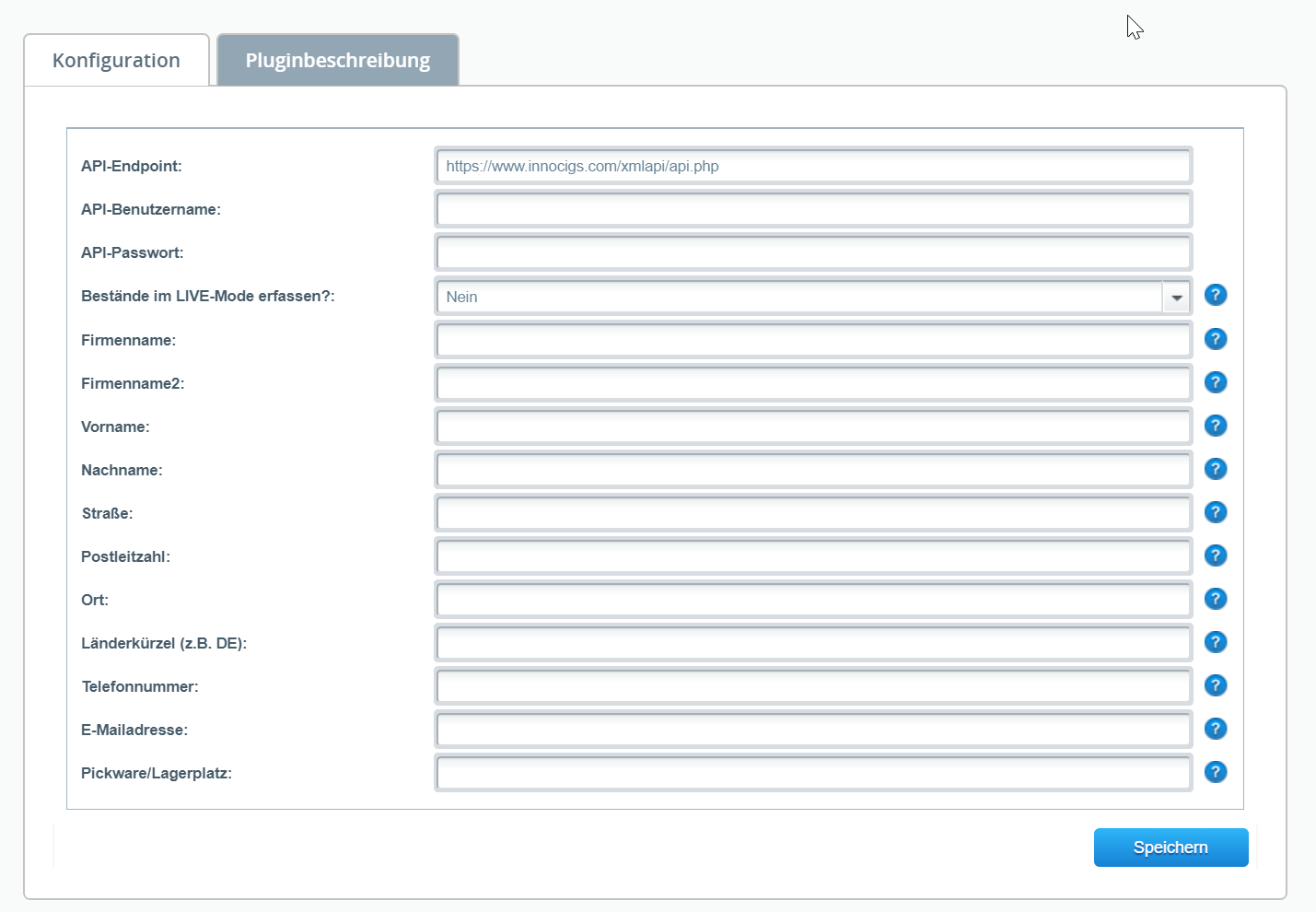Image resolution: width=1316 pixels, height=912 pixels.
Task: Open help tooltip for Vorname field
Action: [x=1216, y=426]
